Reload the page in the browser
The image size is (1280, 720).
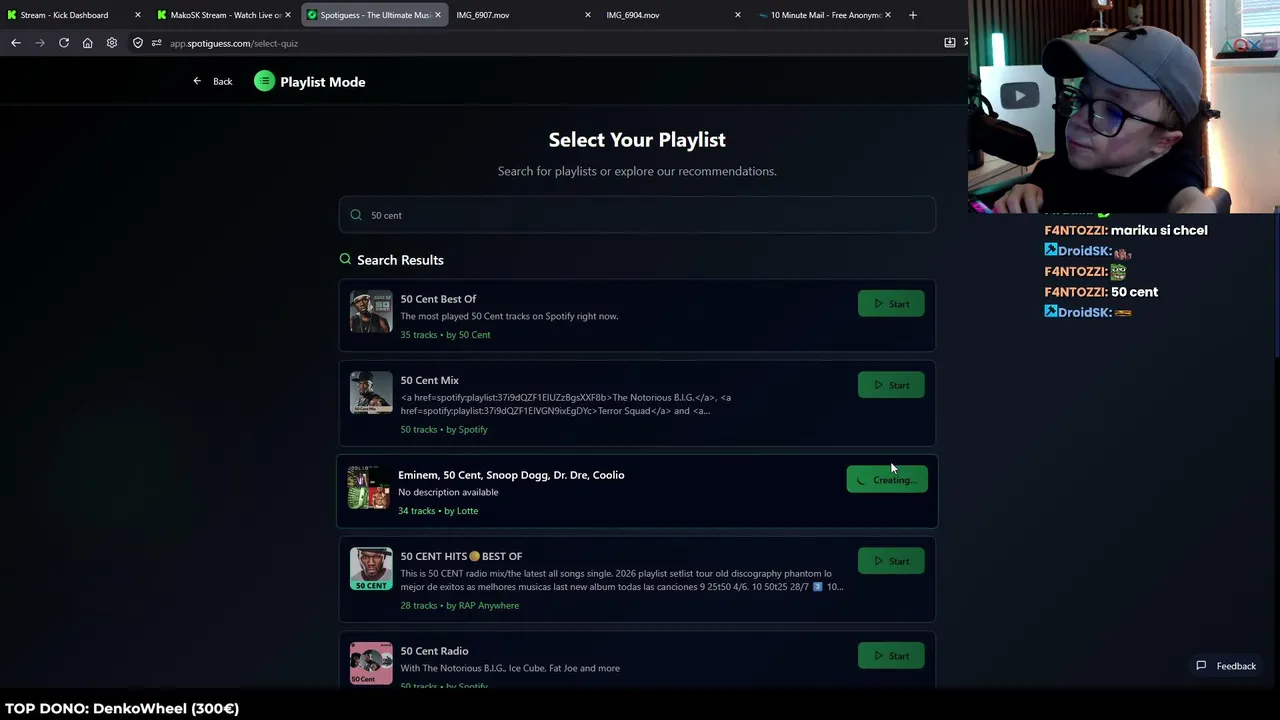pos(64,43)
